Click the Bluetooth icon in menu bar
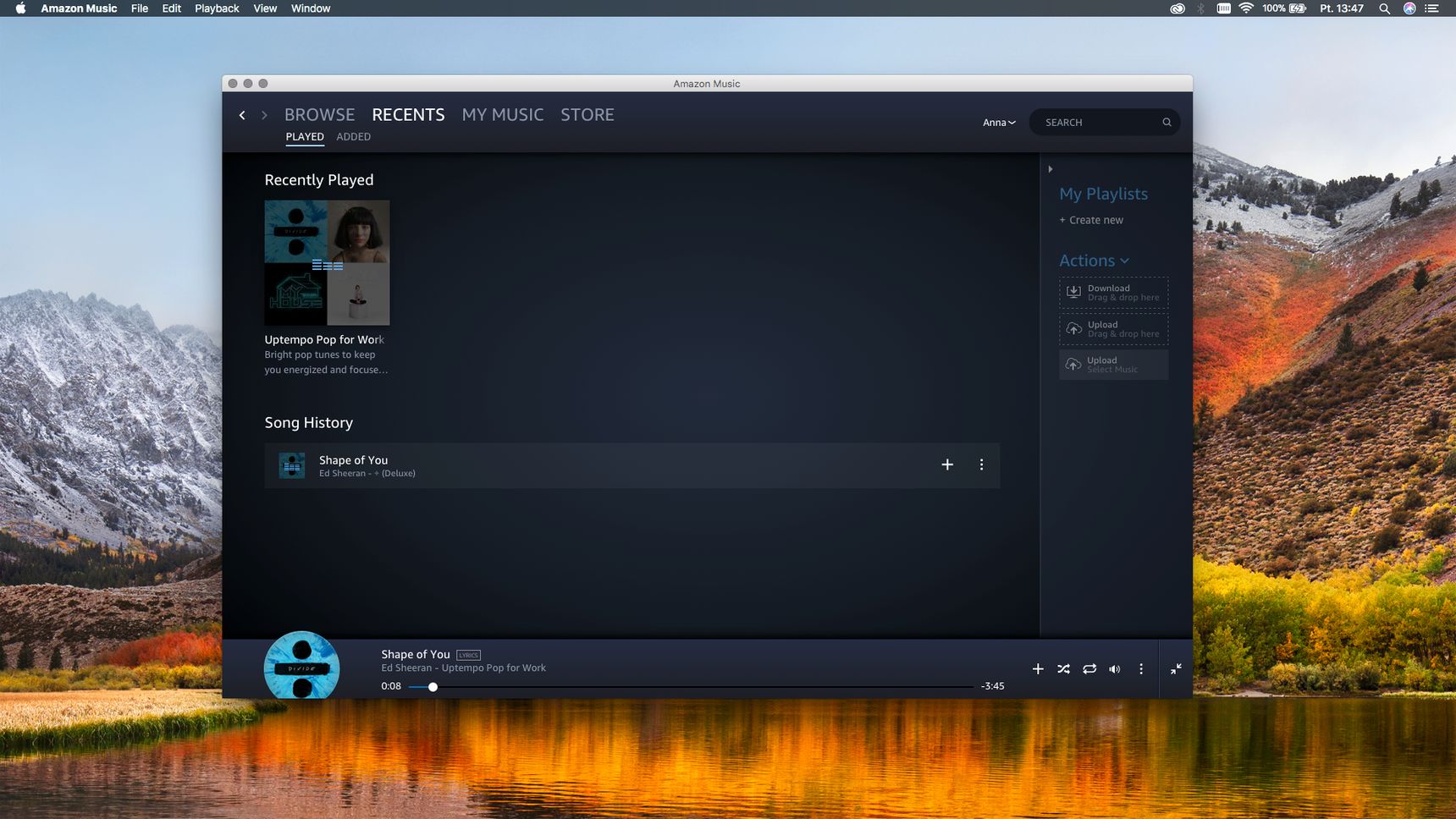Viewport: 1456px width, 819px height. point(1200,8)
